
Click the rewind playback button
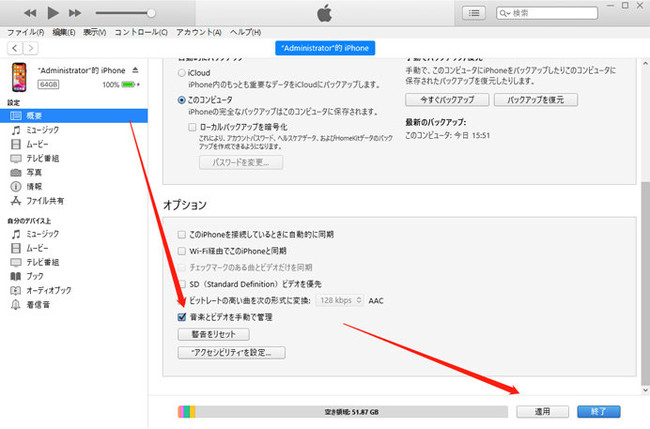(x=30, y=13)
